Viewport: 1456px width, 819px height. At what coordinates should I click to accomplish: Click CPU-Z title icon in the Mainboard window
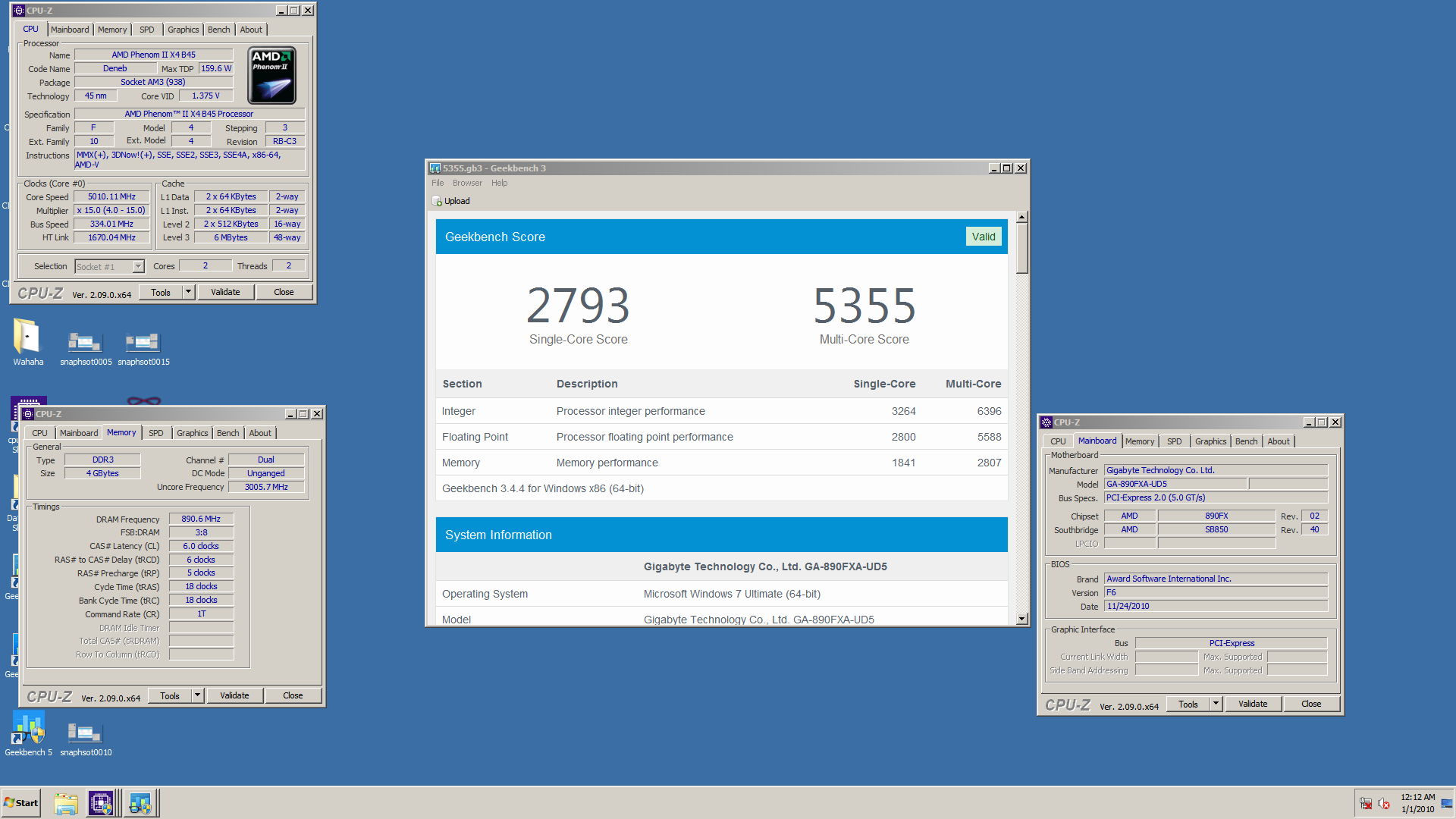1046,422
